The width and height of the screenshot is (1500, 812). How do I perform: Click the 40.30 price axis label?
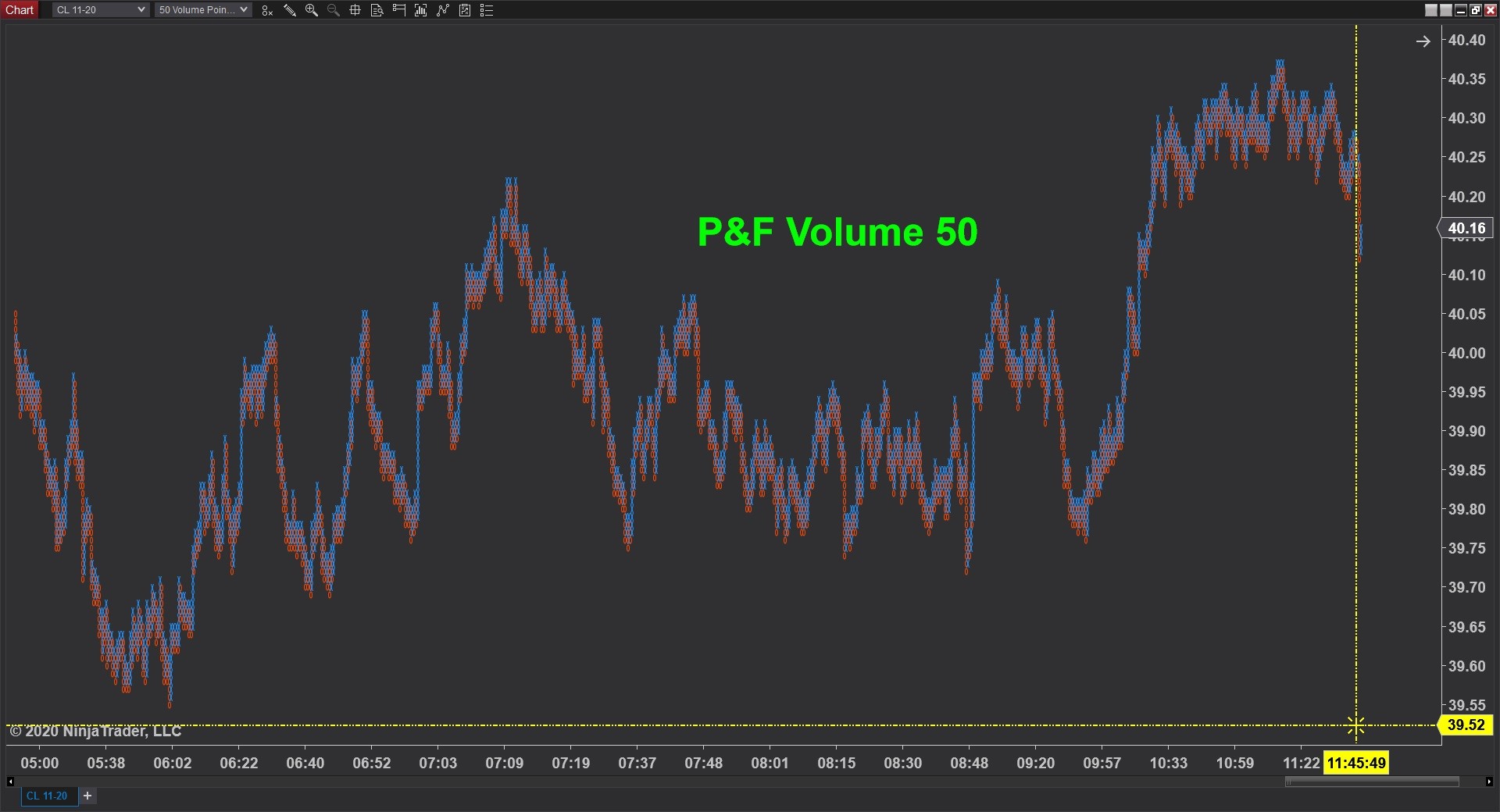(x=1466, y=118)
